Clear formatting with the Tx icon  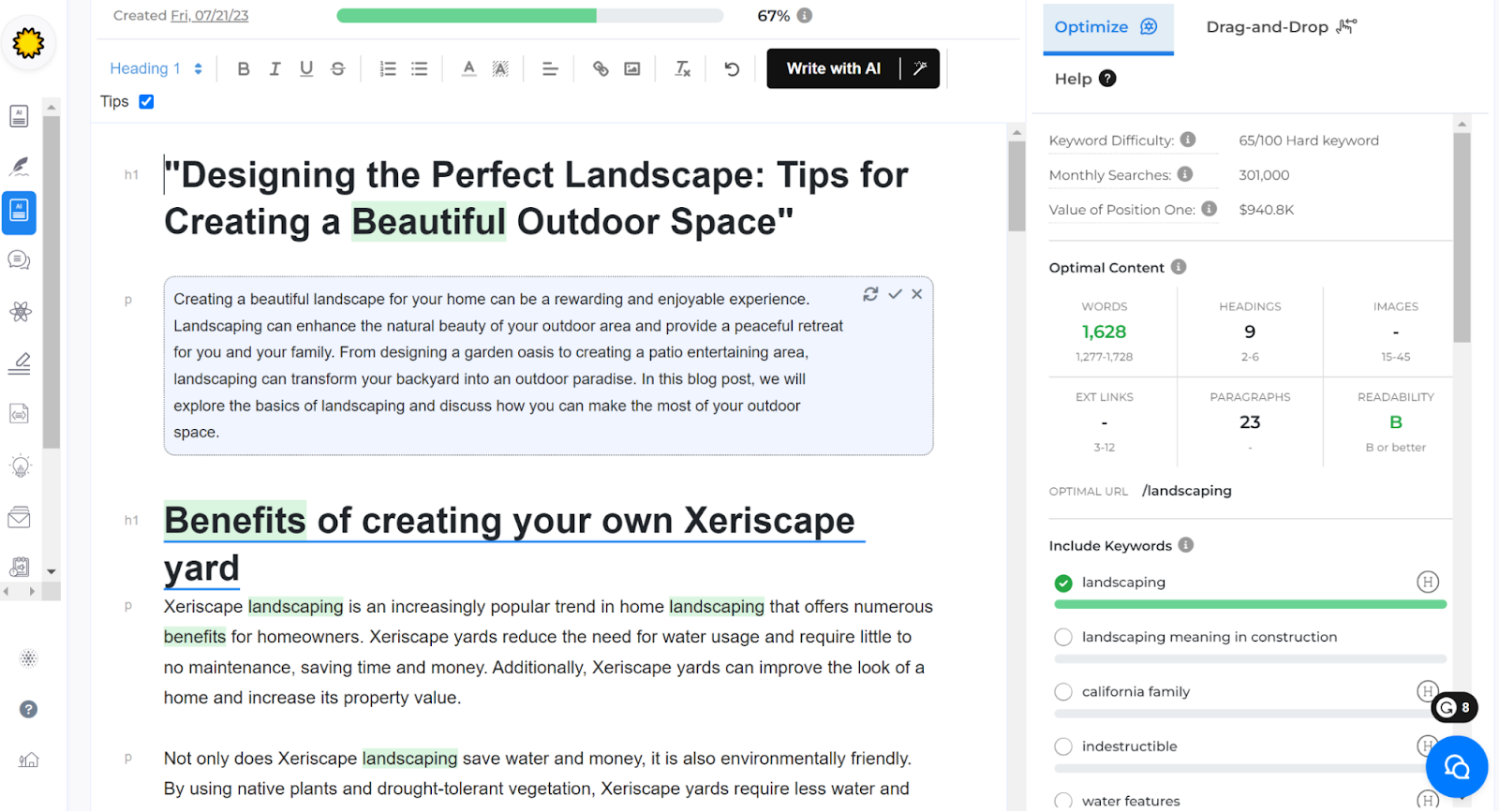coord(682,68)
